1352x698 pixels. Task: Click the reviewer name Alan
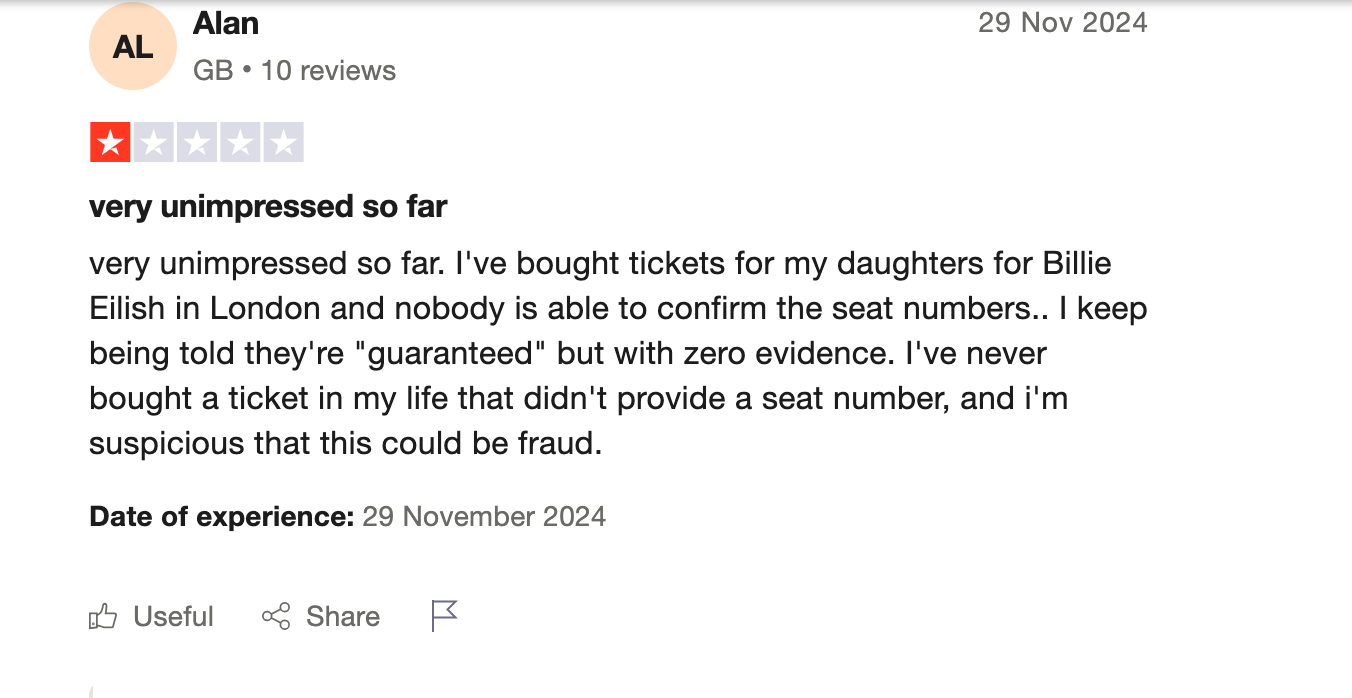tap(224, 23)
